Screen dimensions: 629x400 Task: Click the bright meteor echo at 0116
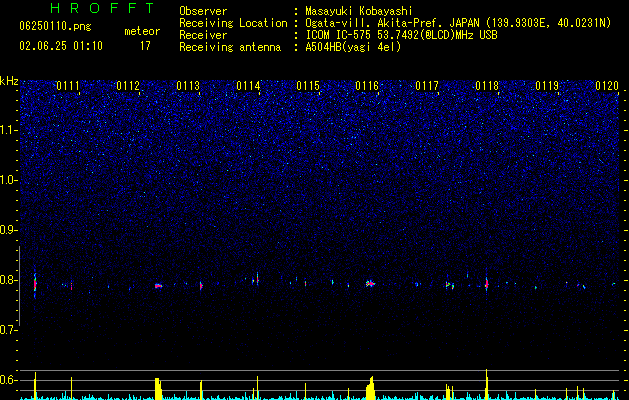370,284
